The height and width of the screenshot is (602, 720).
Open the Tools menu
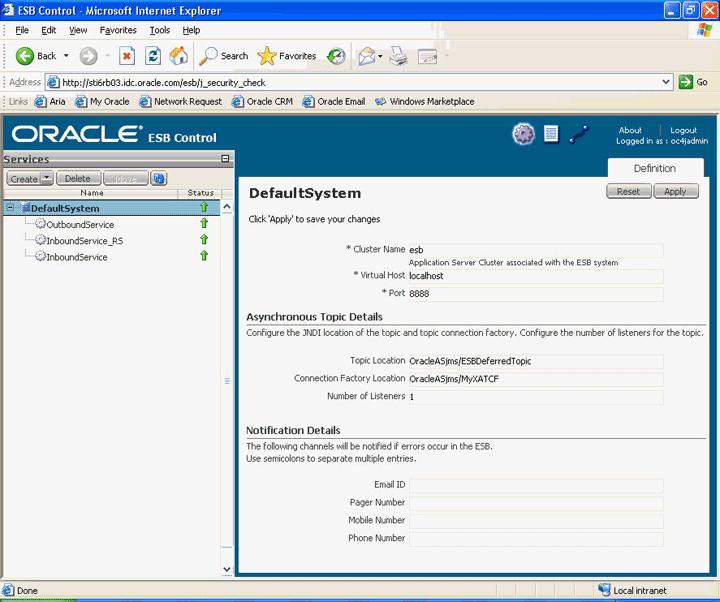160,30
